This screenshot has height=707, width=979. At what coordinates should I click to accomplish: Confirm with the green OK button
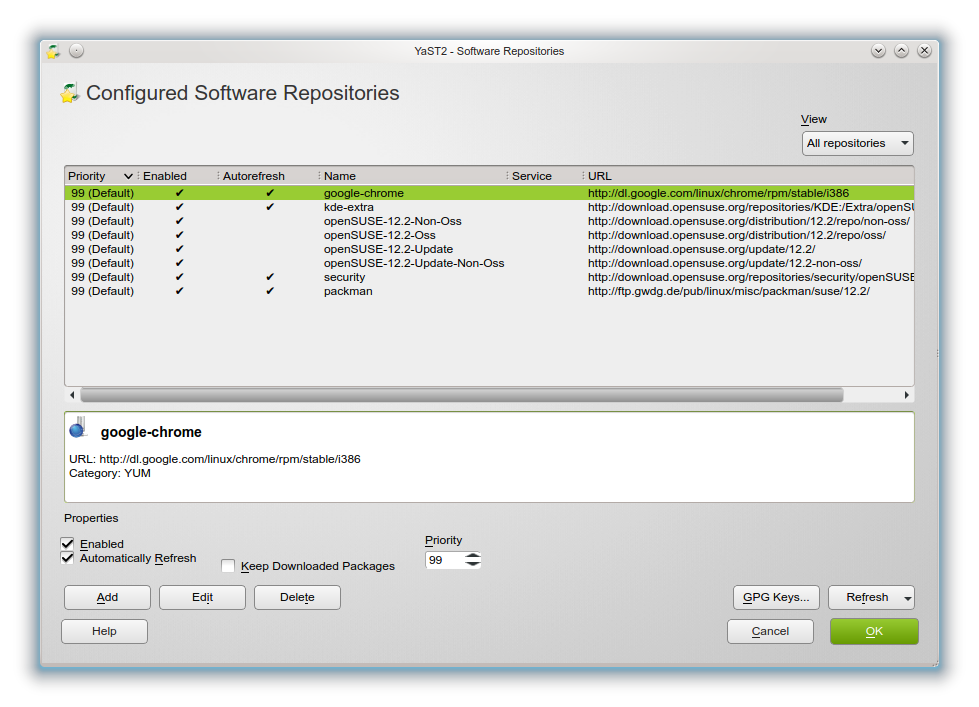[x=874, y=631]
